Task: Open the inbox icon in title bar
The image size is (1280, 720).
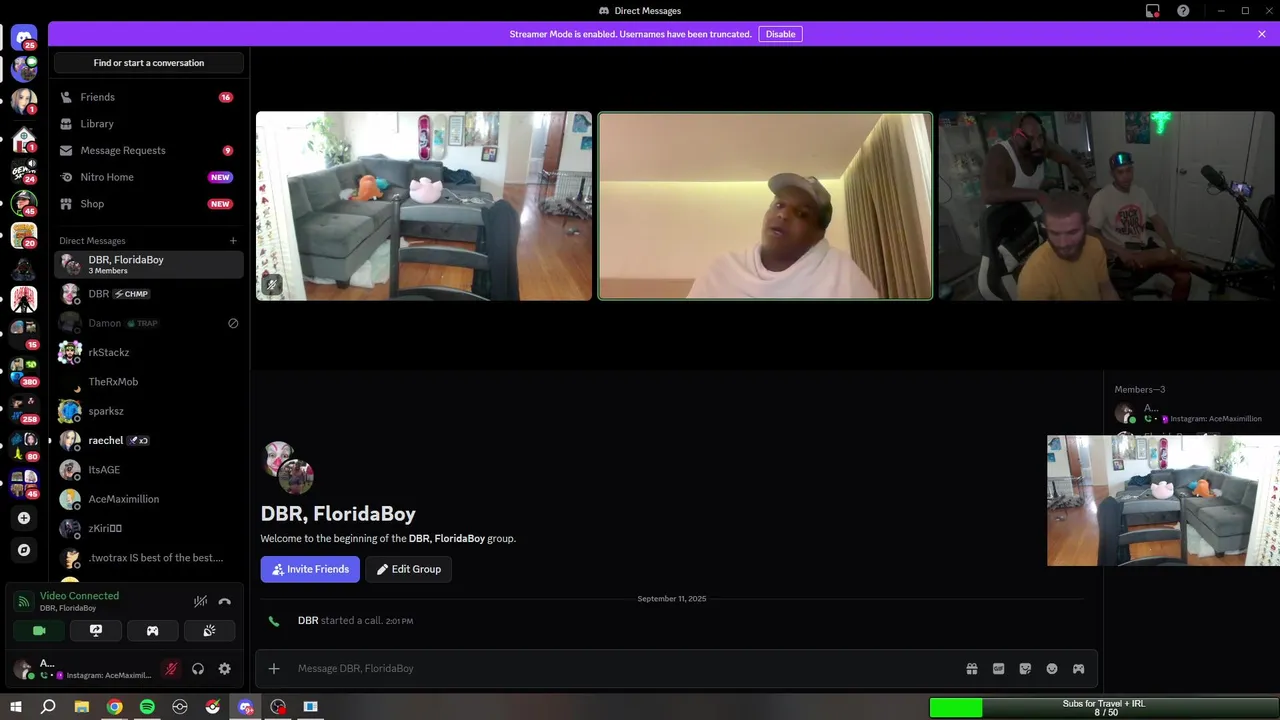Action: [1153, 11]
